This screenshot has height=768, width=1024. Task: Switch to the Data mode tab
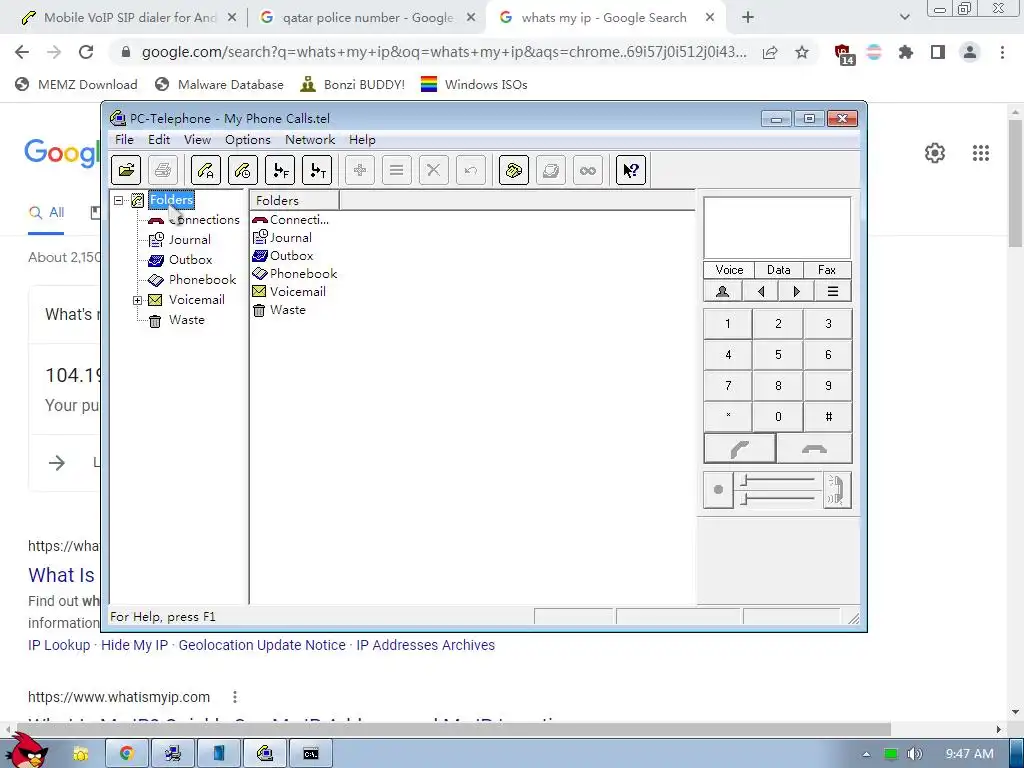pyautogui.click(x=778, y=270)
